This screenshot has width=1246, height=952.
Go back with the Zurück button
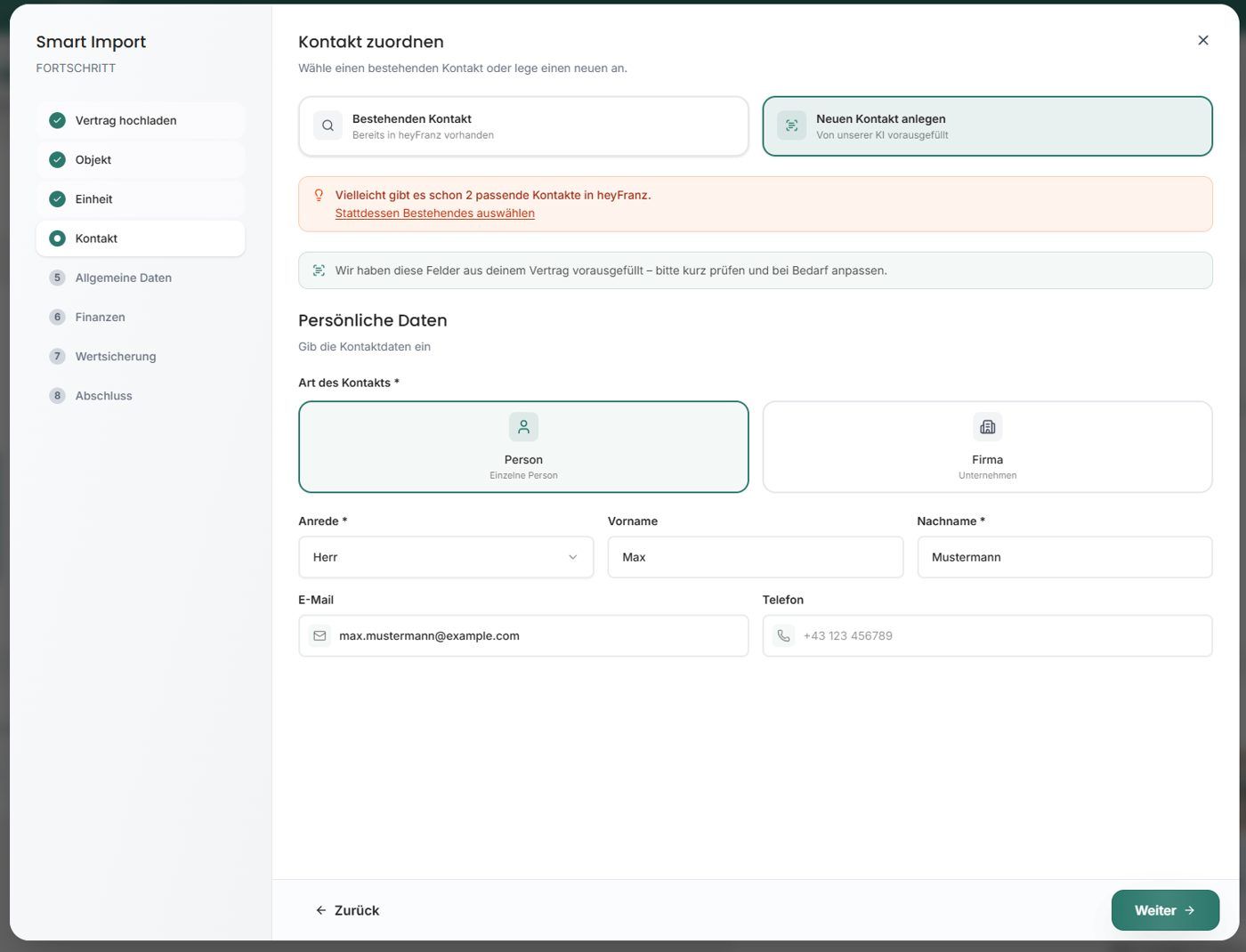tap(347, 910)
